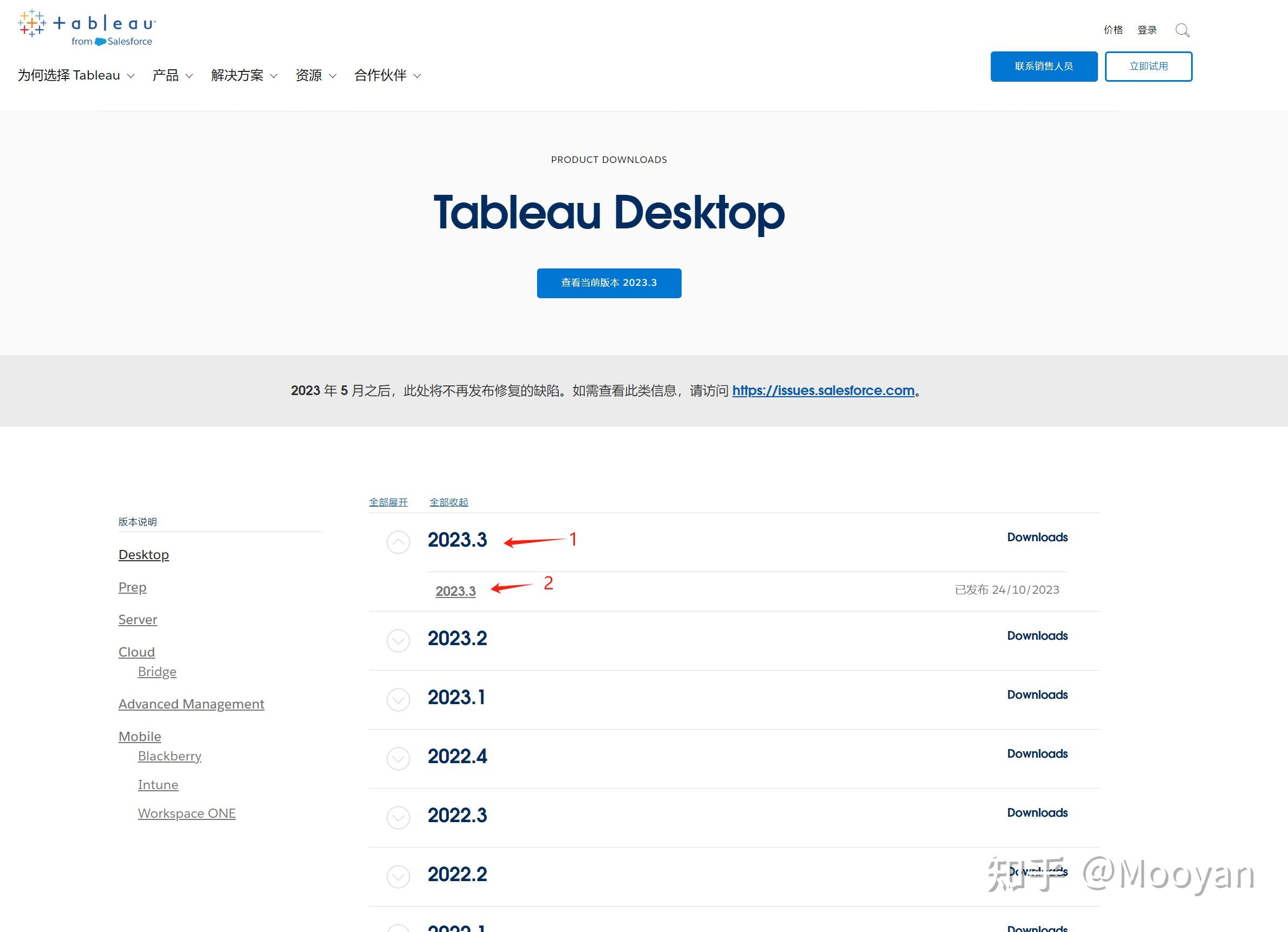Open the 2023.3 release sub-link
This screenshot has width=1288, height=932.
(x=455, y=591)
